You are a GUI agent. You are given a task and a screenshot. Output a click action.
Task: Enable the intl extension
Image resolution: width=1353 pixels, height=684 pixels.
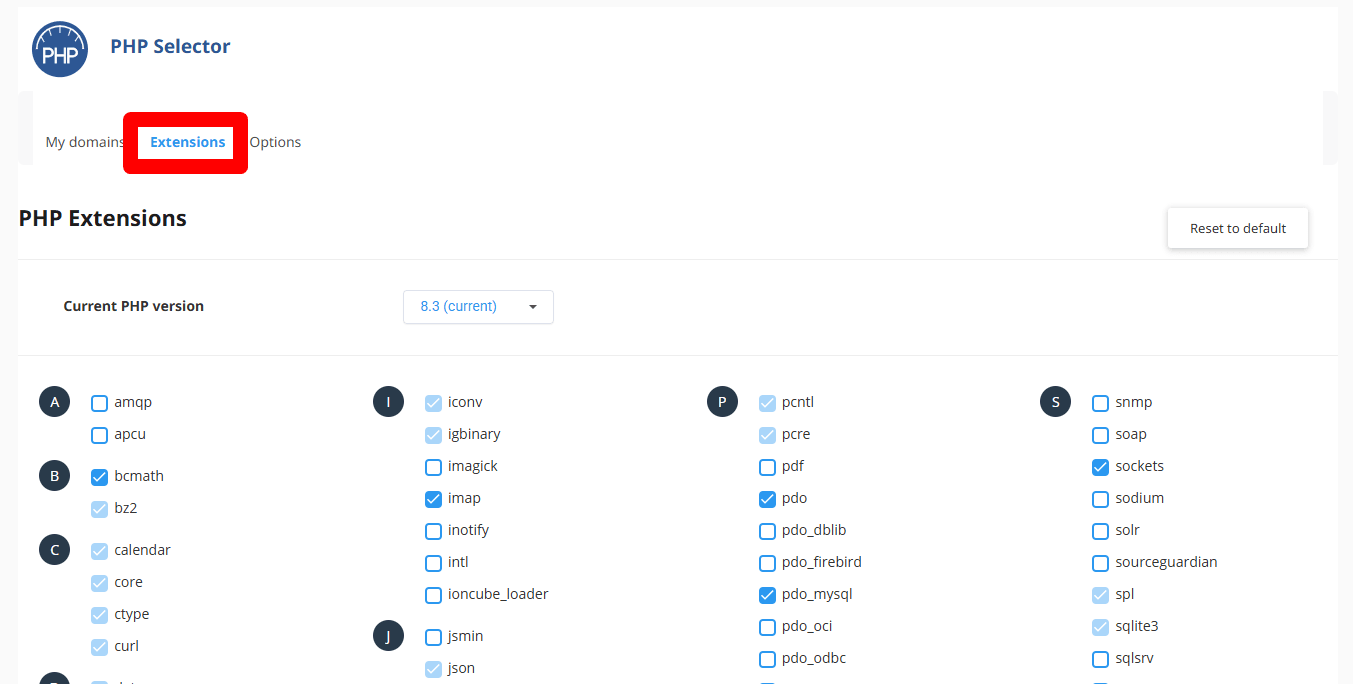point(433,564)
